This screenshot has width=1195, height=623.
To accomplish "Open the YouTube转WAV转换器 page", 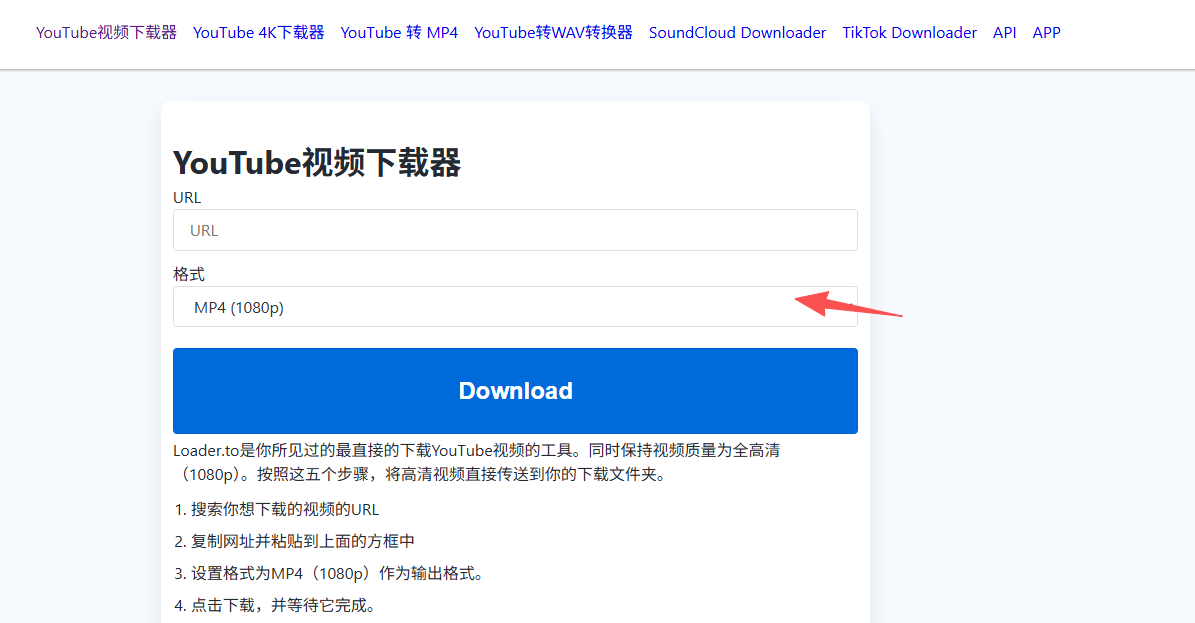I will [x=553, y=32].
